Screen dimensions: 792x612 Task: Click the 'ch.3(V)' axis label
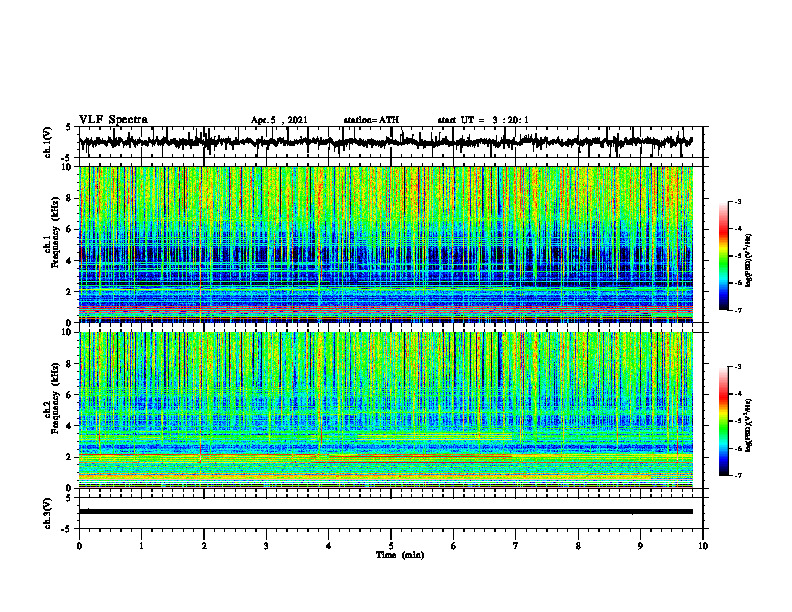click(48, 514)
